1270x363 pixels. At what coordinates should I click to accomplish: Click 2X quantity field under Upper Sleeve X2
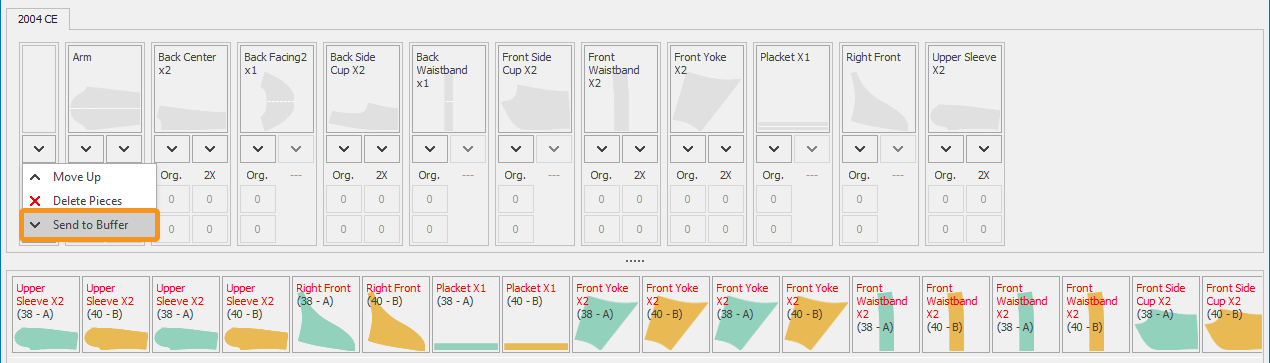click(x=984, y=200)
